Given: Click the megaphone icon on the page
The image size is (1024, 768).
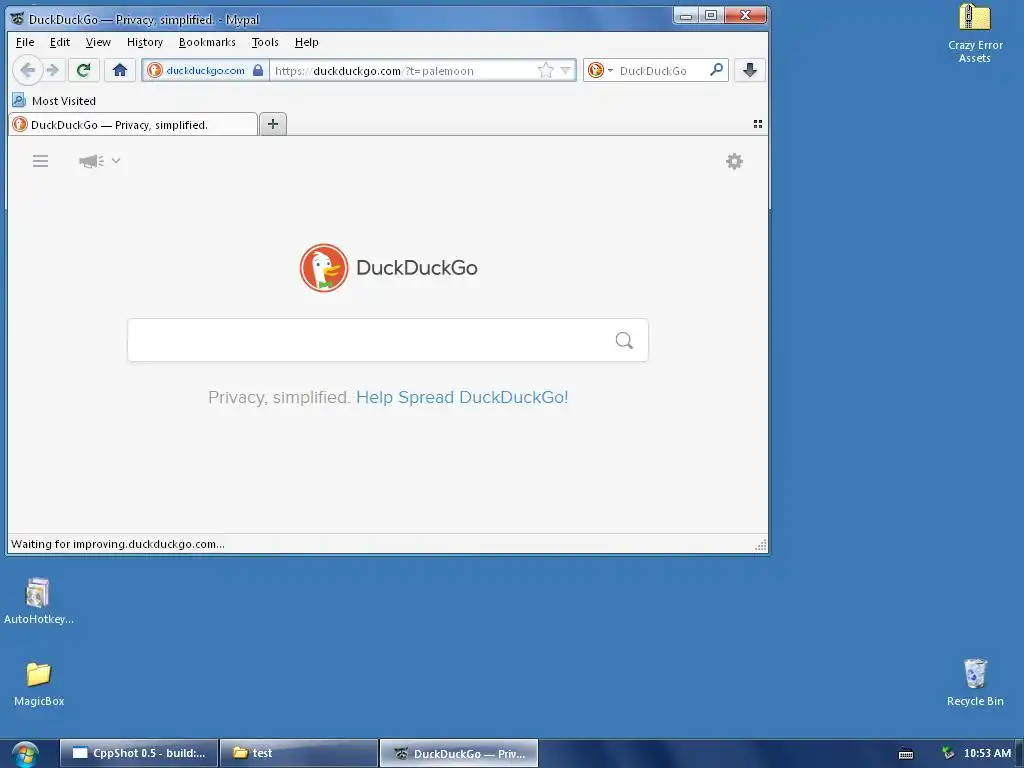Looking at the screenshot, I should coord(91,161).
